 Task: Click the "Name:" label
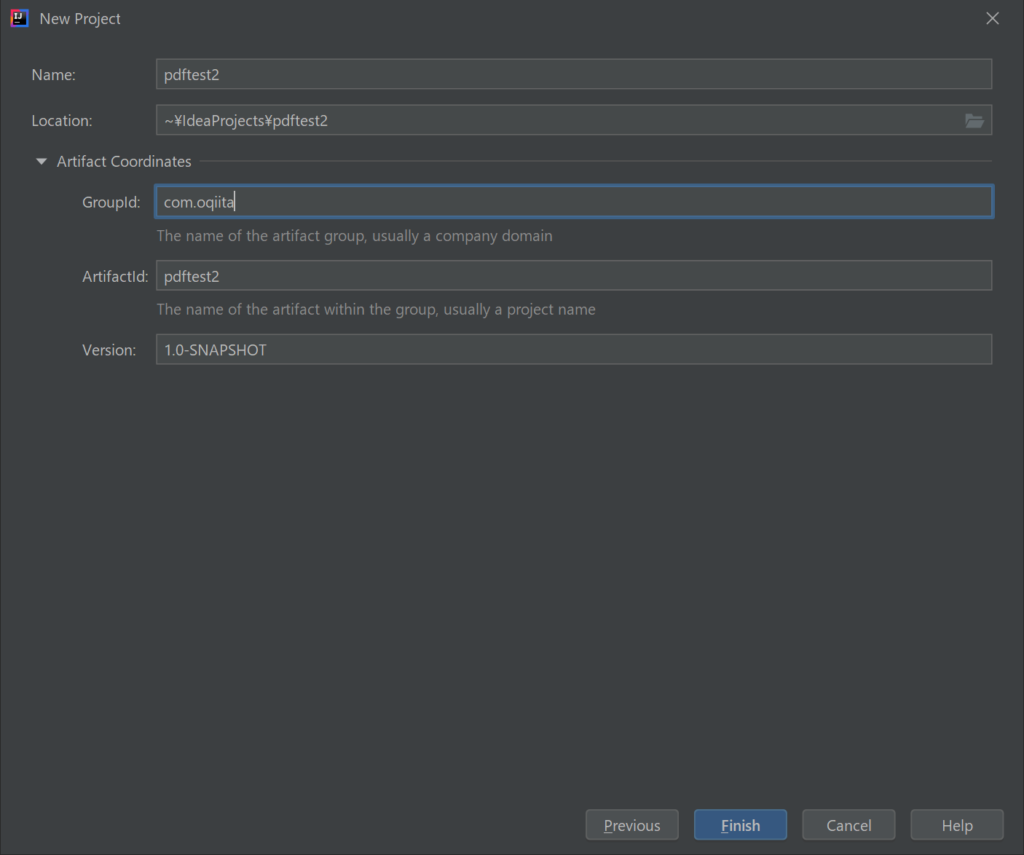point(54,75)
